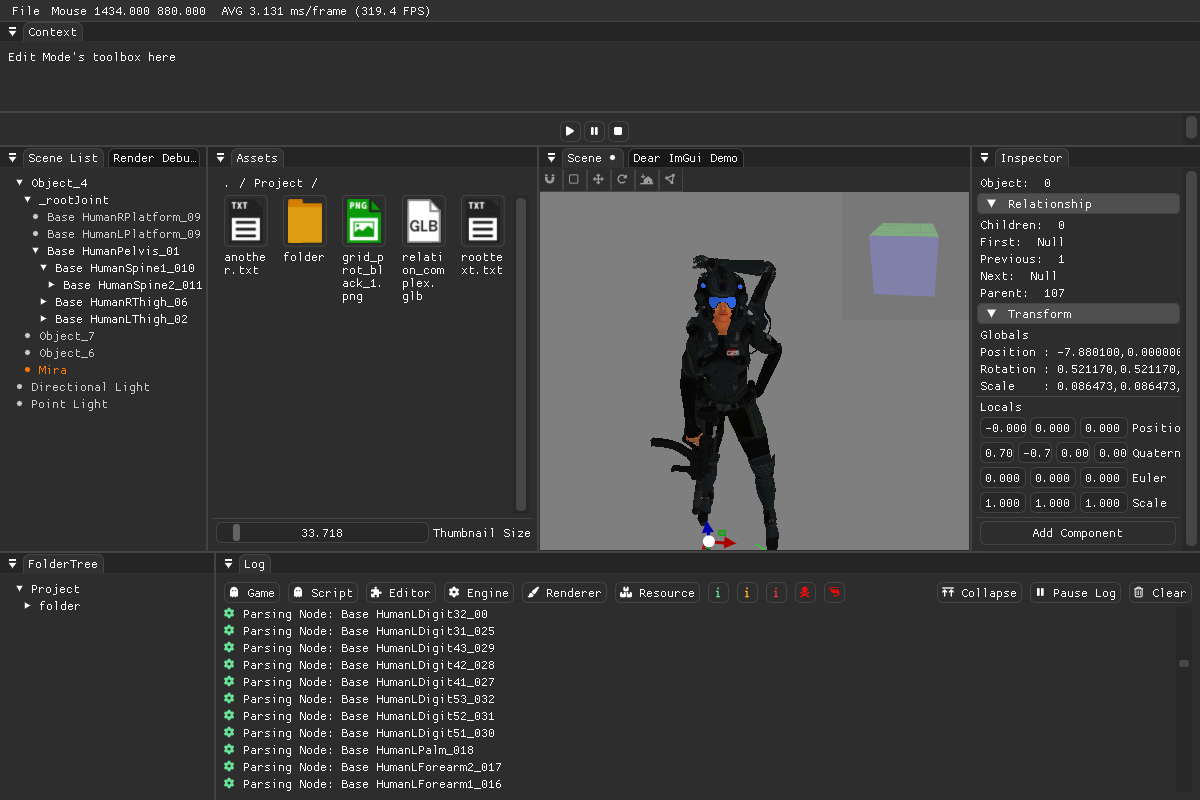The width and height of the screenshot is (1200, 800).
Task: Open the Render Debug tab
Action: (x=154, y=157)
